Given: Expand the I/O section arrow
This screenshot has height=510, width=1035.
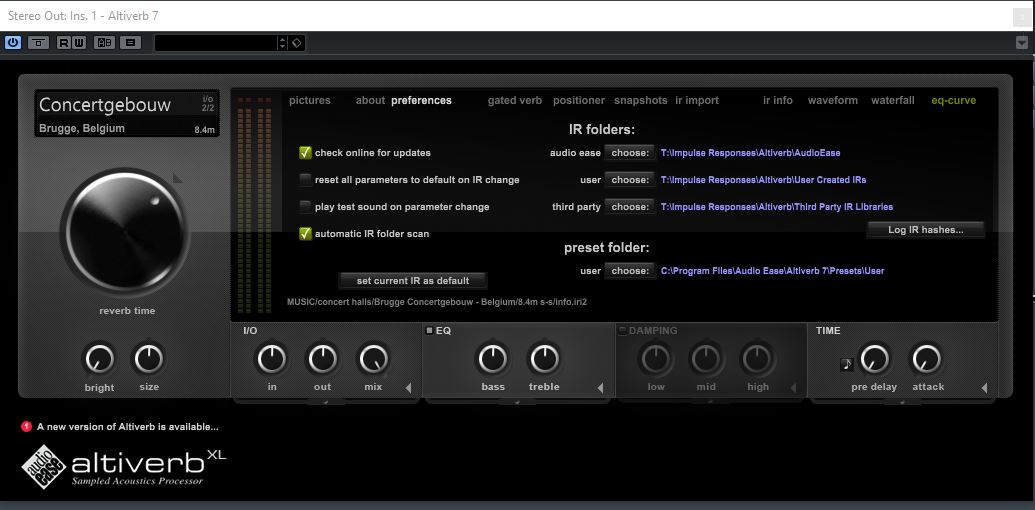Looking at the screenshot, I should pyautogui.click(x=408, y=388).
